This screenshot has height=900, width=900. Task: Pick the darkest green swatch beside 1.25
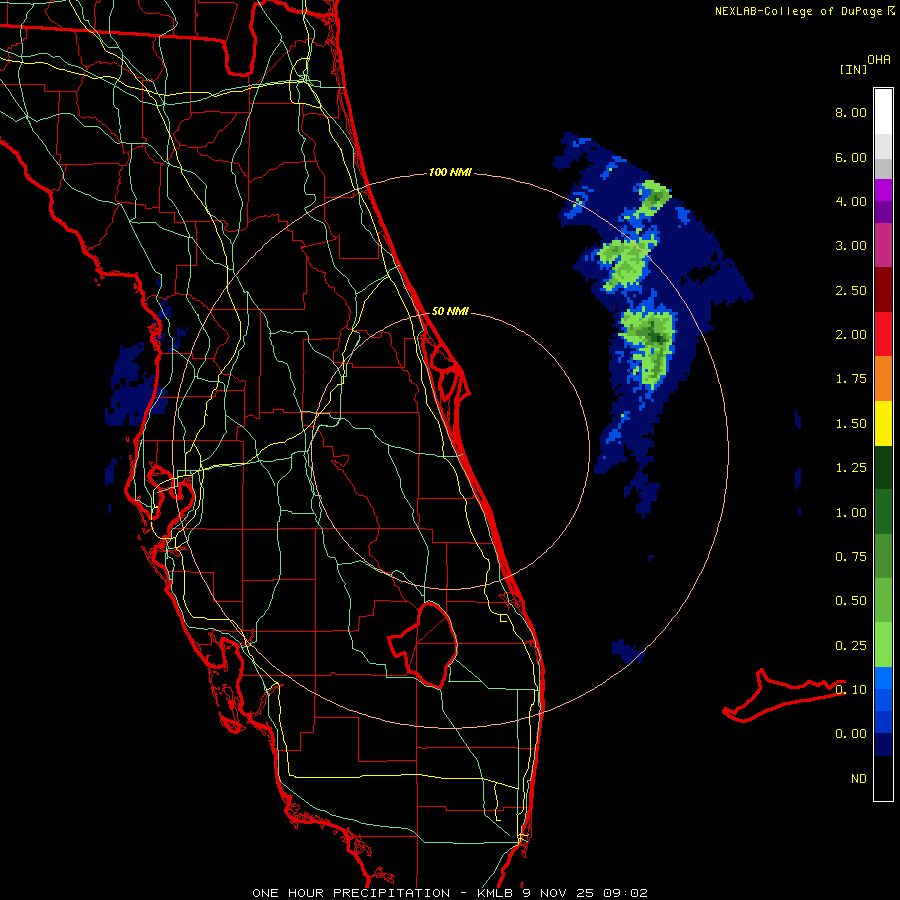coord(883,467)
